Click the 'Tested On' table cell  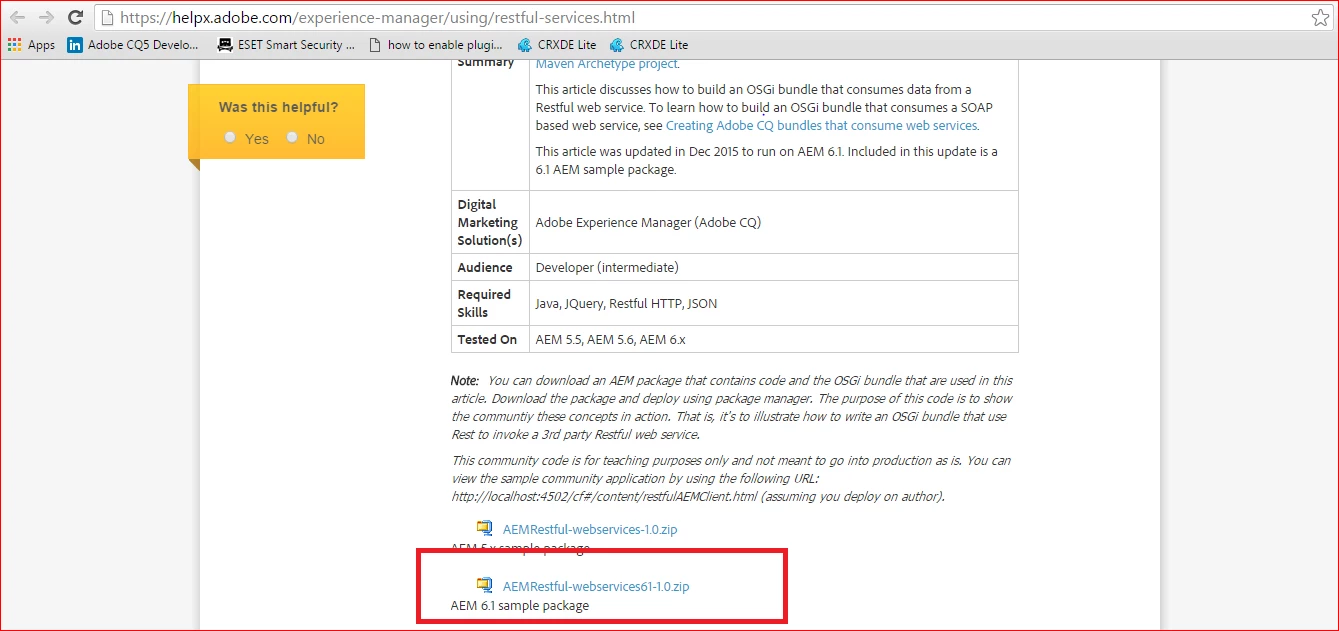point(490,339)
